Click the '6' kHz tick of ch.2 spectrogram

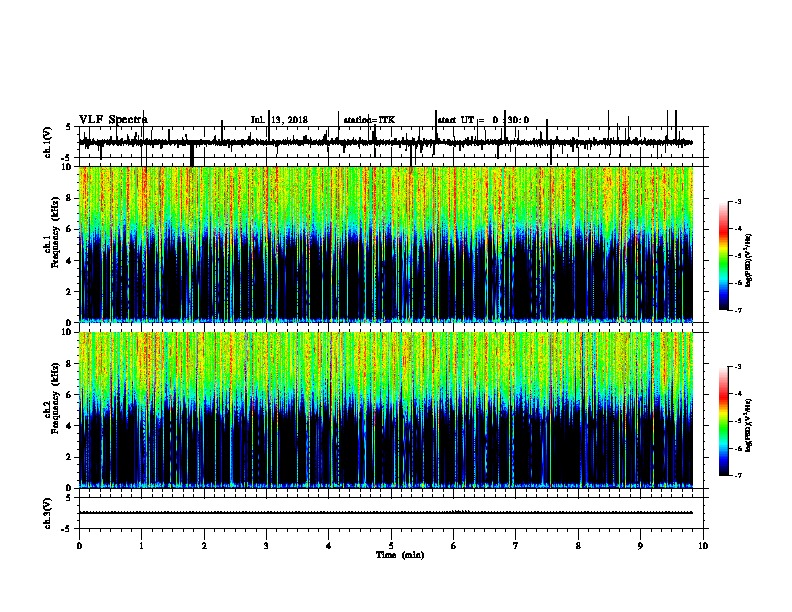(x=69, y=395)
